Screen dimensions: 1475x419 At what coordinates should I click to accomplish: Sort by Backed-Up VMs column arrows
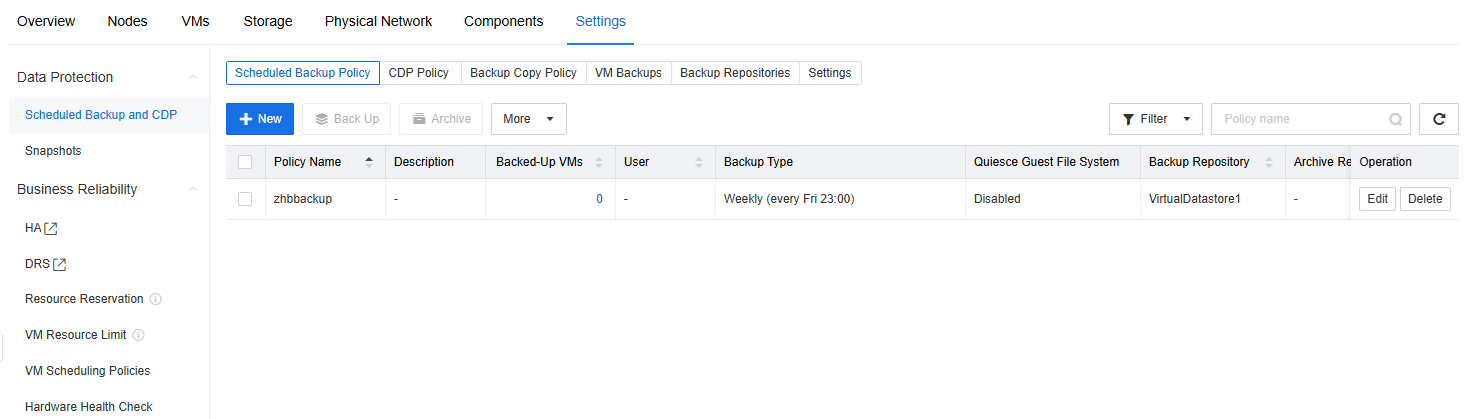(599, 162)
